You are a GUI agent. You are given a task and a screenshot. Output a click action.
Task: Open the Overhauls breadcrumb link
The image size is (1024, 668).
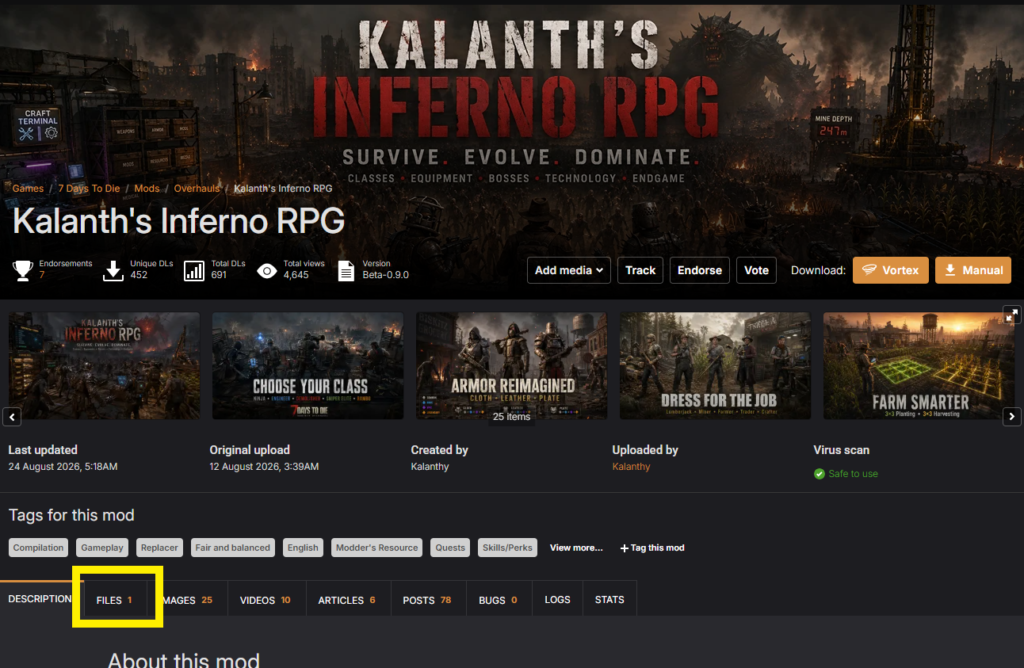(197, 188)
